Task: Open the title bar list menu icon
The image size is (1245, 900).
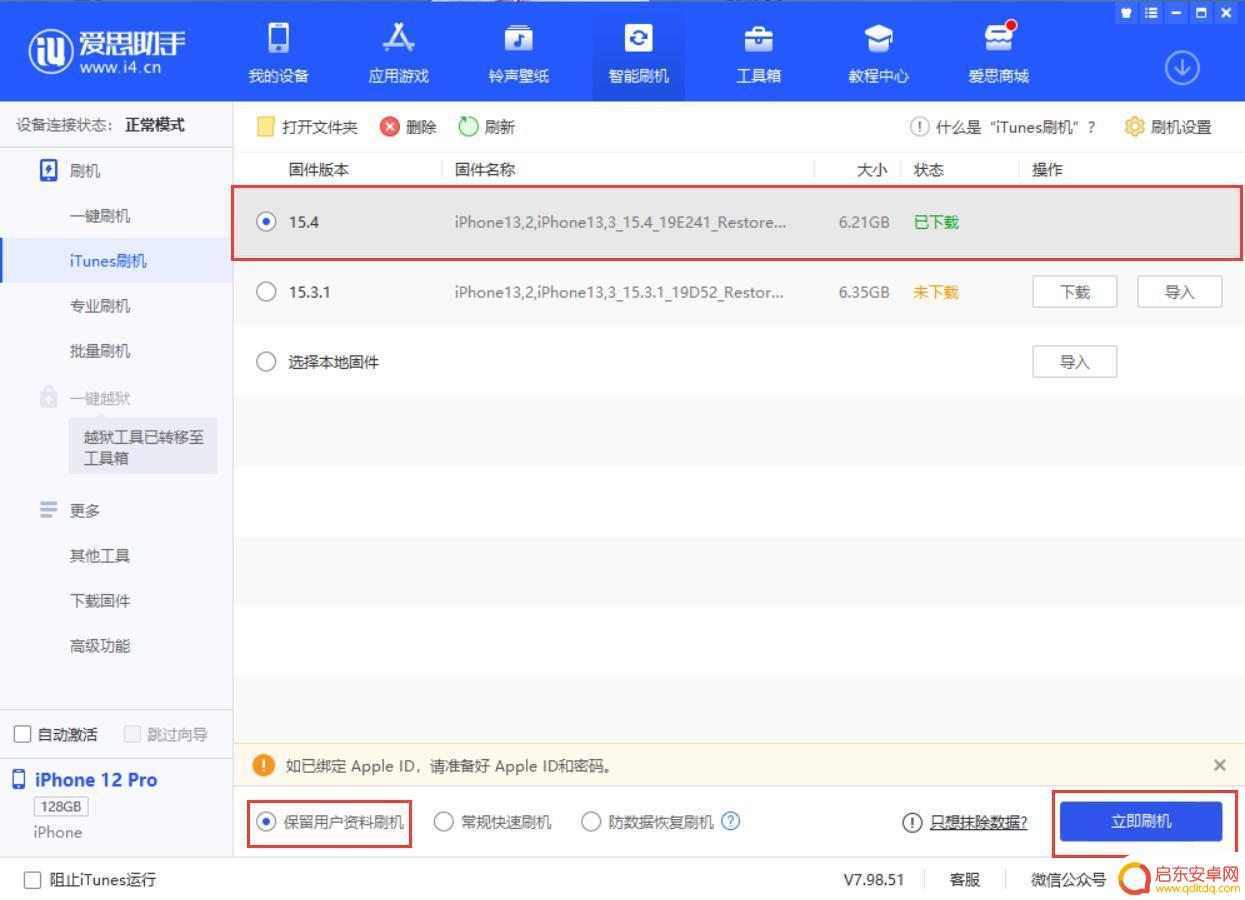Action: point(1151,12)
